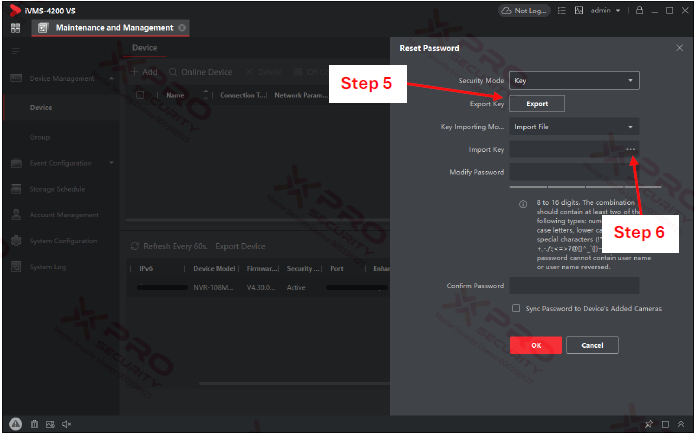
Task: Click the iVMS-4200 red logo icon
Action: (x=15, y=10)
